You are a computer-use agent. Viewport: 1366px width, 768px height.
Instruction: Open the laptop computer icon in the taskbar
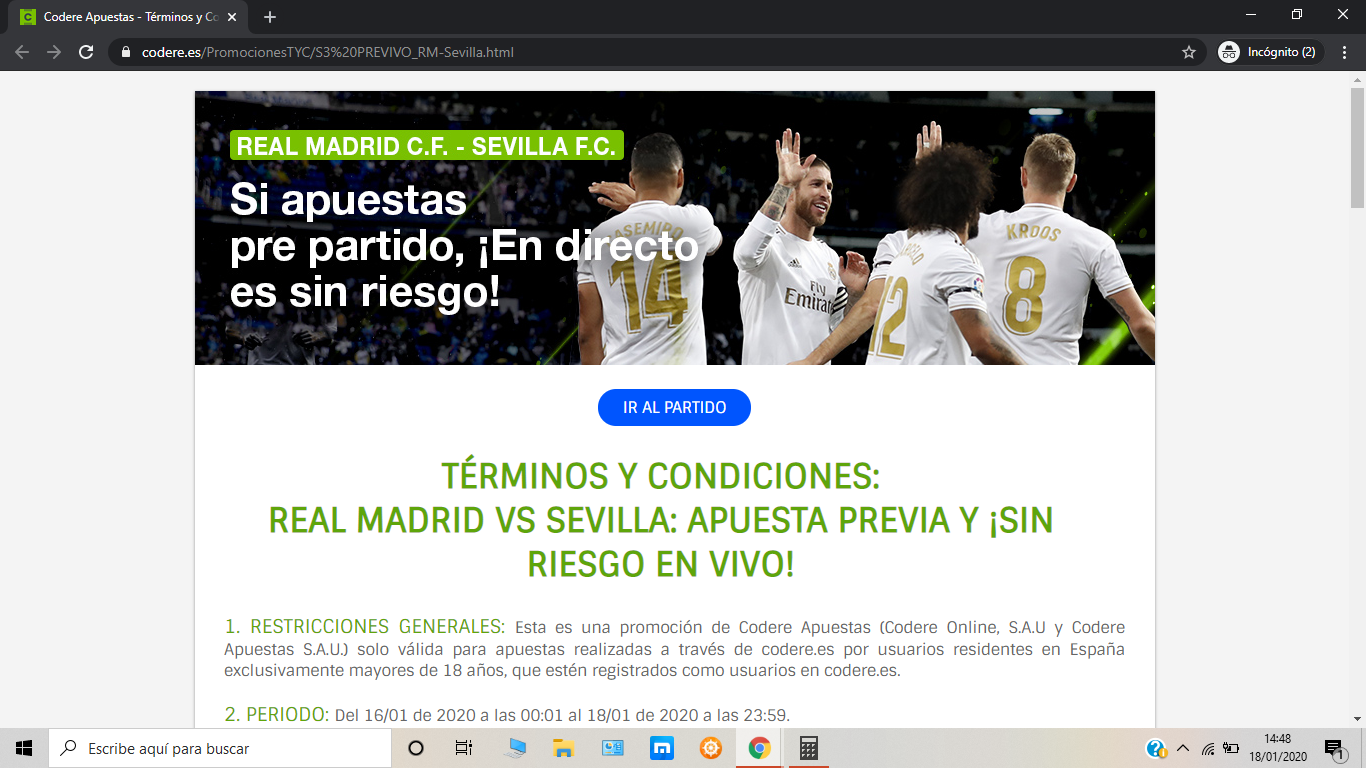point(516,748)
